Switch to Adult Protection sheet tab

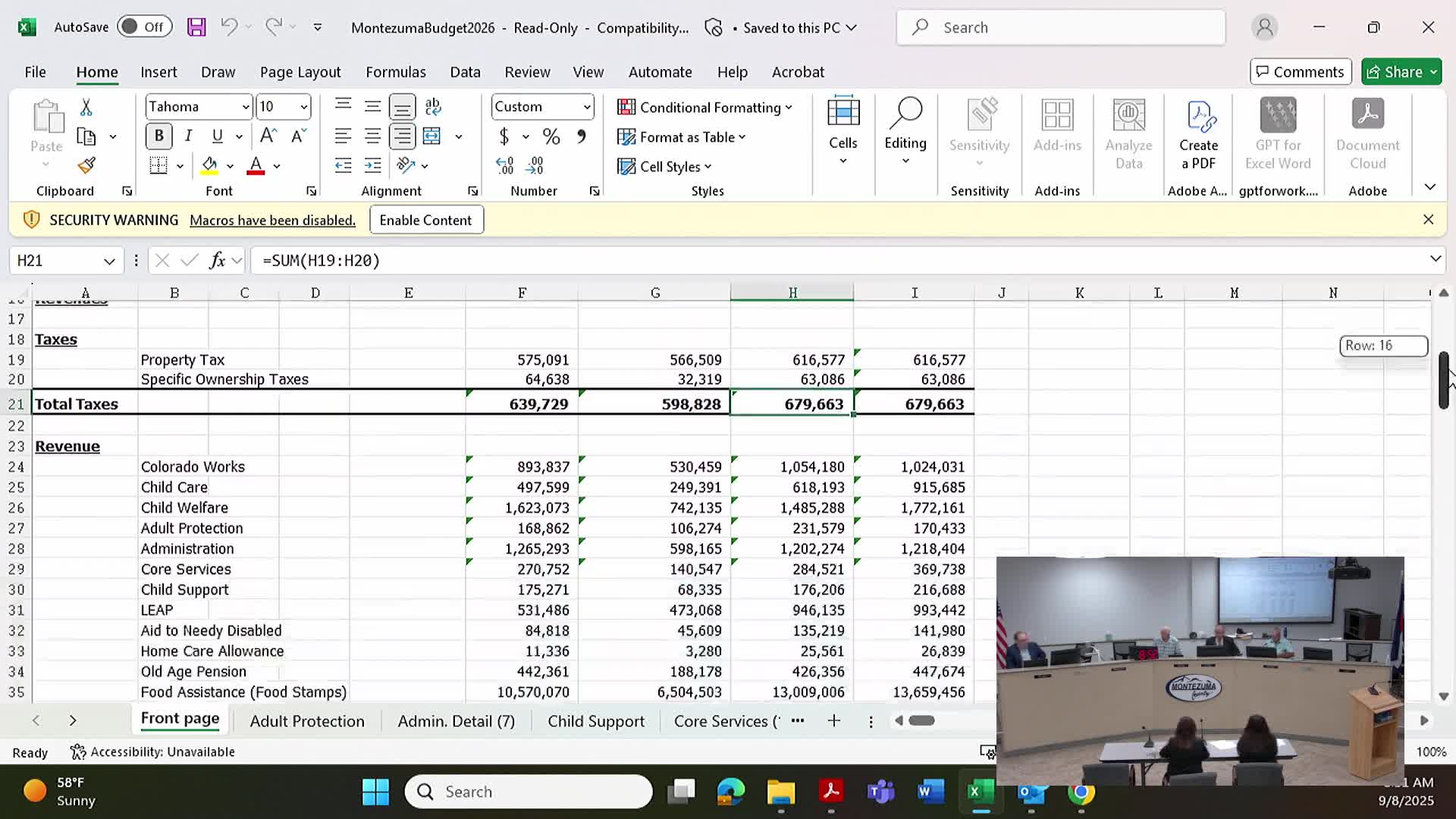tap(307, 721)
